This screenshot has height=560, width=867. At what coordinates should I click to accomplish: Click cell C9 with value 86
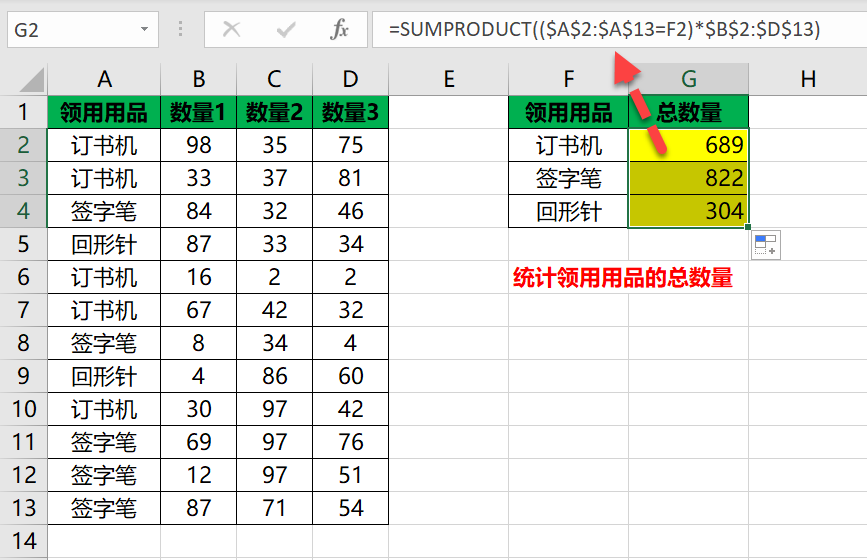coord(274,376)
